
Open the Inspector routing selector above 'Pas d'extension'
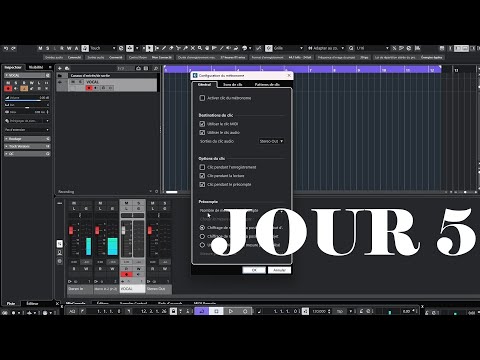27,121
